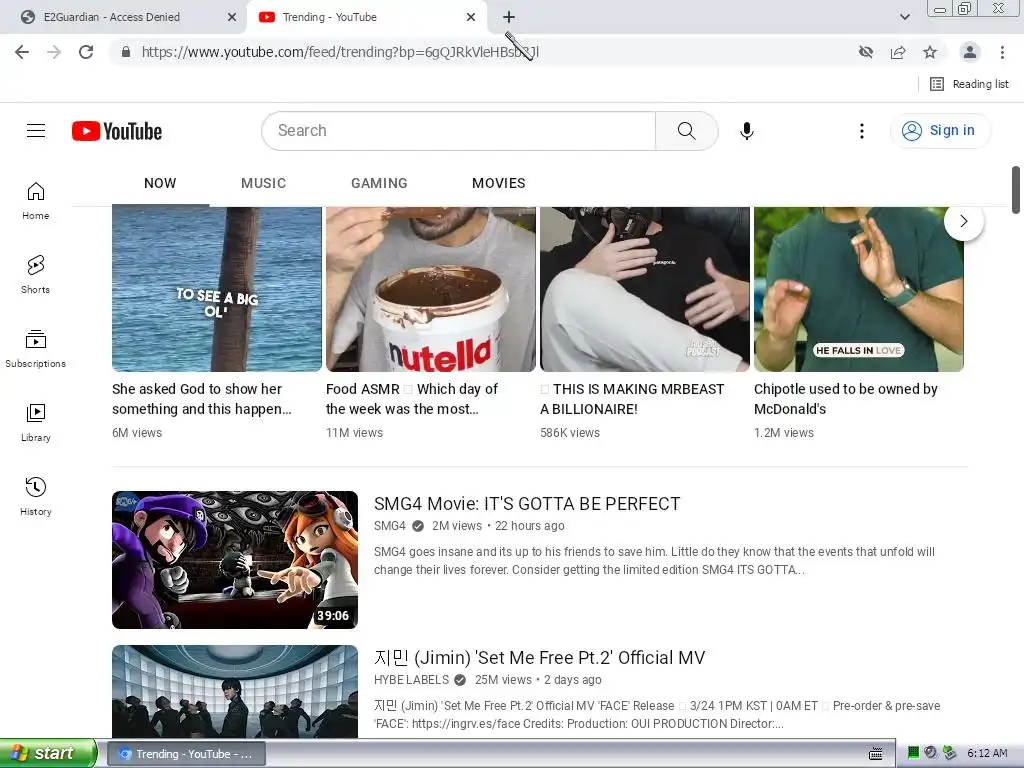
Task: Select the NOW trending tab
Action: pyautogui.click(x=160, y=184)
